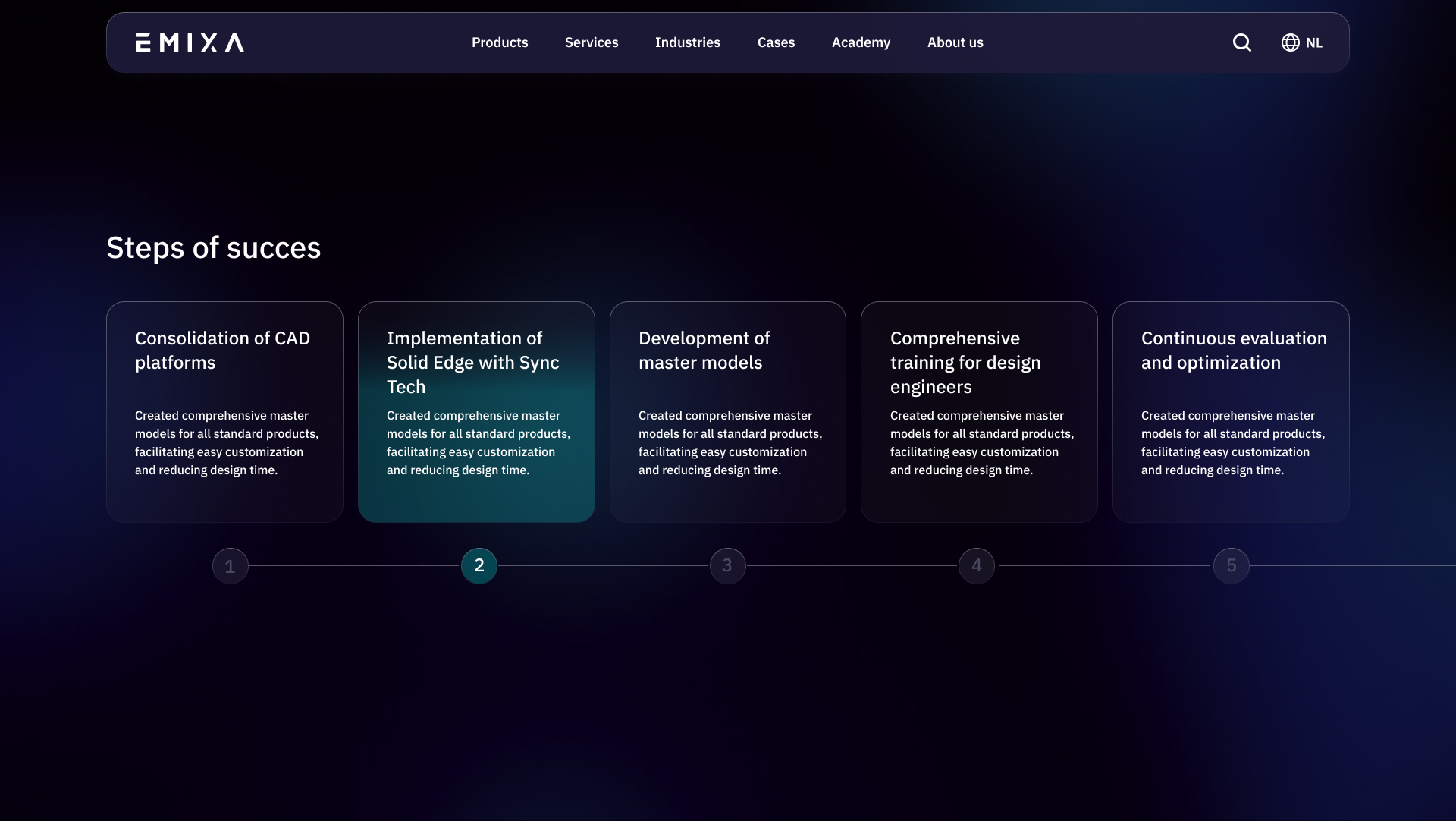Open the Development of master models card
The width and height of the screenshot is (1456, 821).
728,411
